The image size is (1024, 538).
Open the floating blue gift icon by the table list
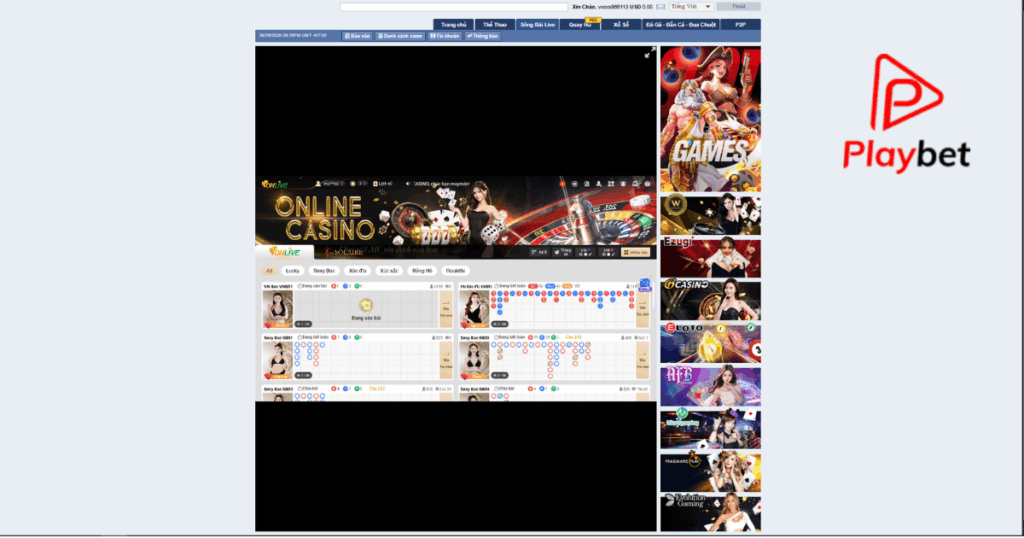645,285
